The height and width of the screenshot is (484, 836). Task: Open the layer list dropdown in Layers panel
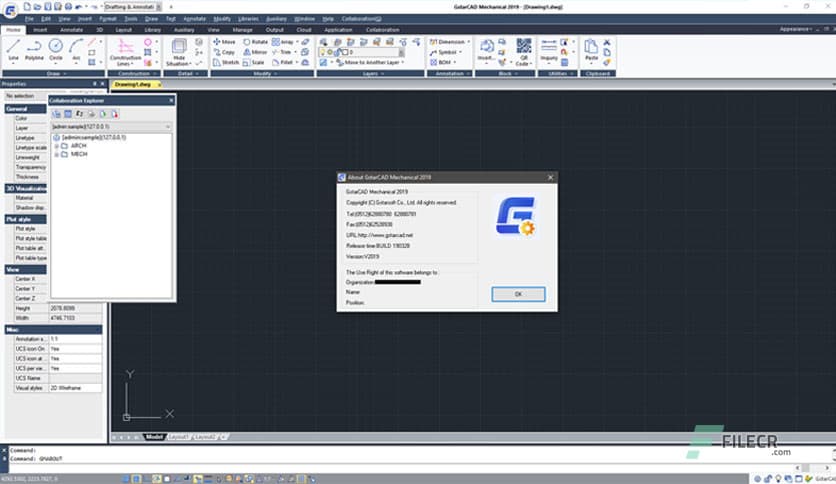tap(401, 52)
